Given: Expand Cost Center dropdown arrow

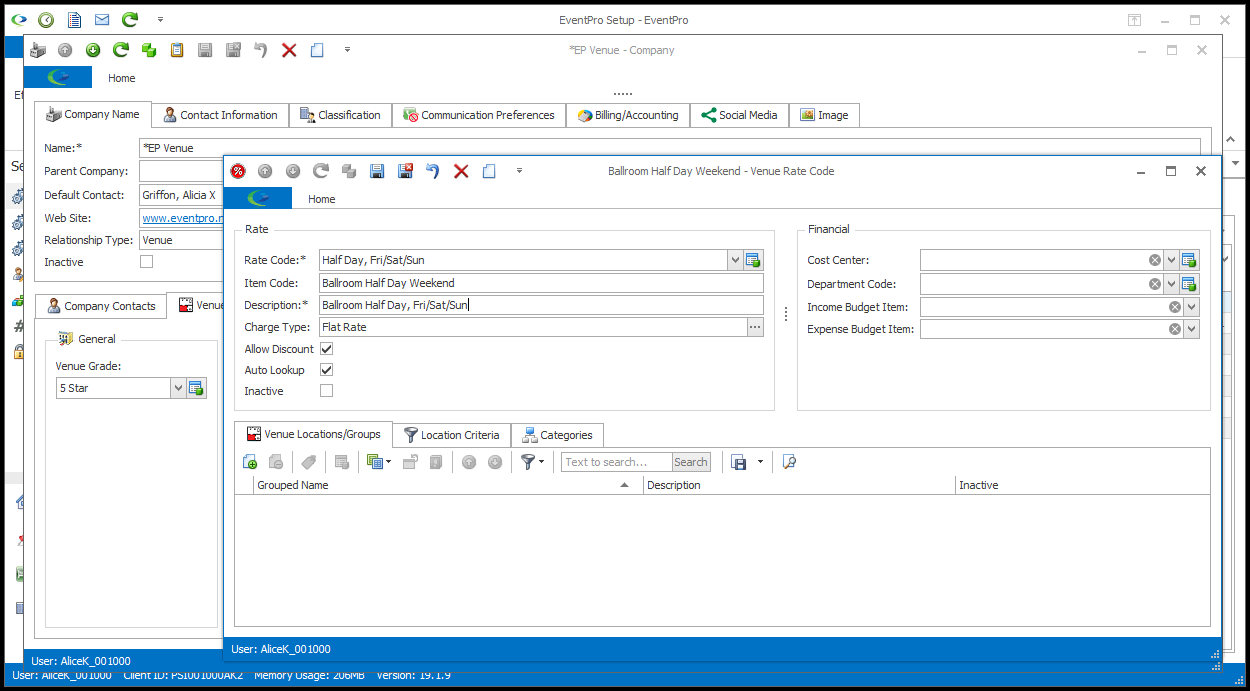Looking at the screenshot, I should click(x=1171, y=260).
